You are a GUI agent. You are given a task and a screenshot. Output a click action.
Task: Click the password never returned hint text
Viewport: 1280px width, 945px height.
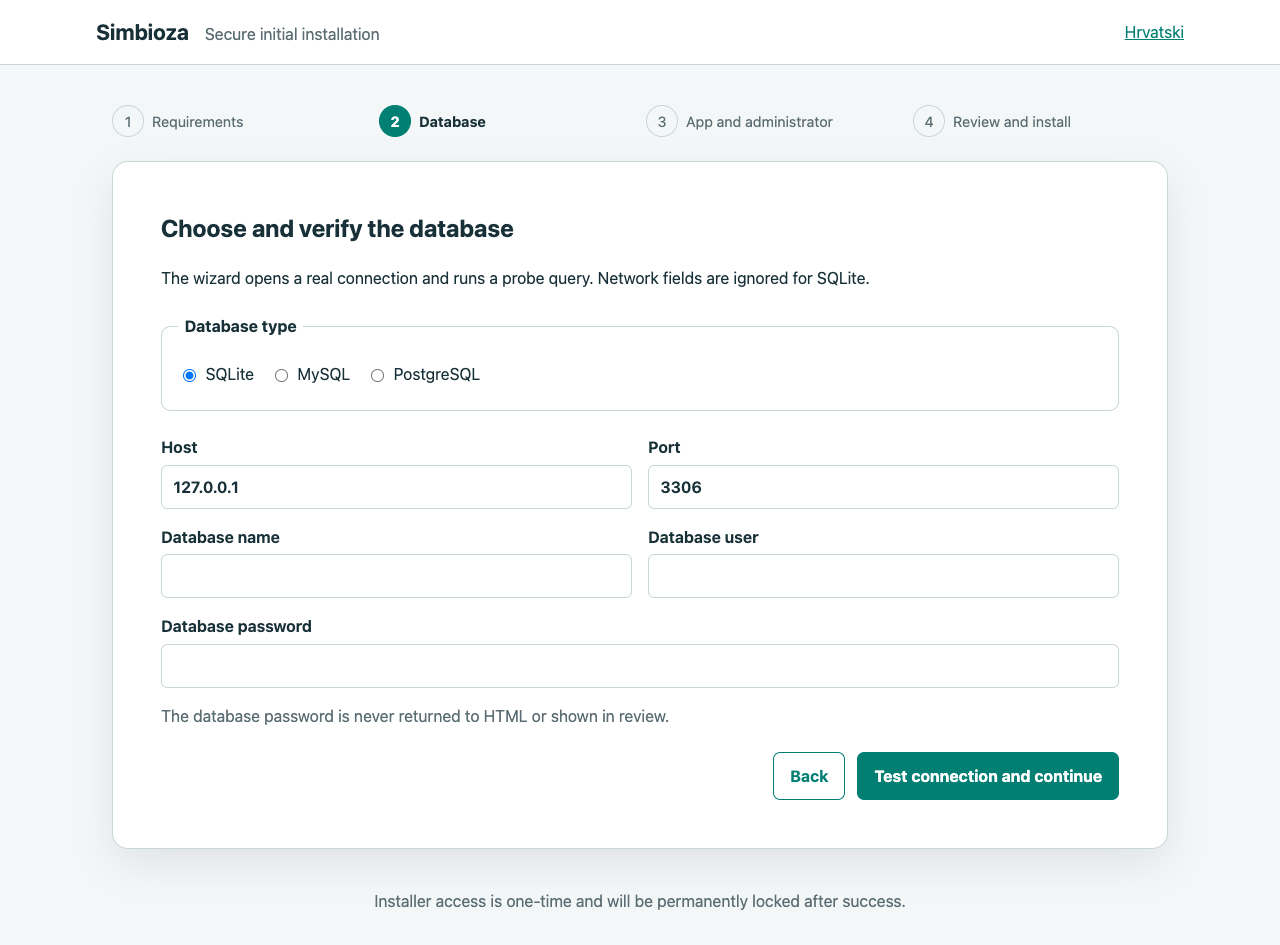pos(415,716)
